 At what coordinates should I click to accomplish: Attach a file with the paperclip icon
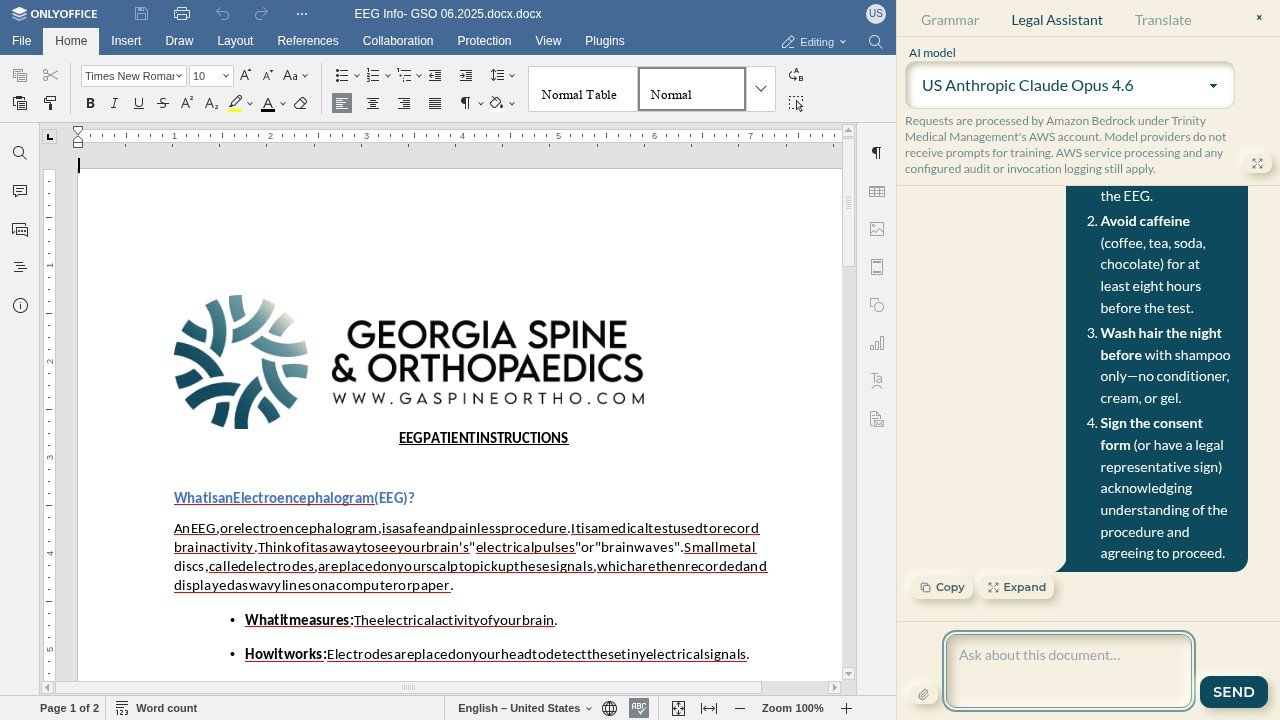[x=923, y=694]
